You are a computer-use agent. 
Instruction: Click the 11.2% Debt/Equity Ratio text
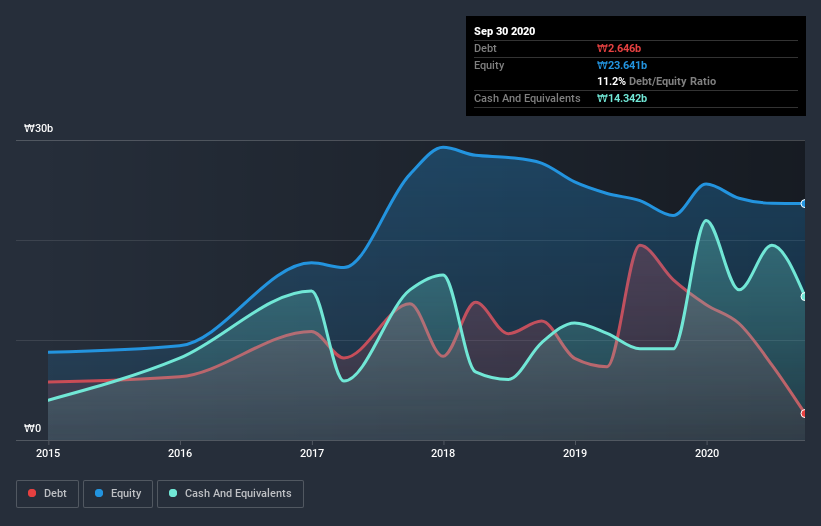(x=657, y=81)
